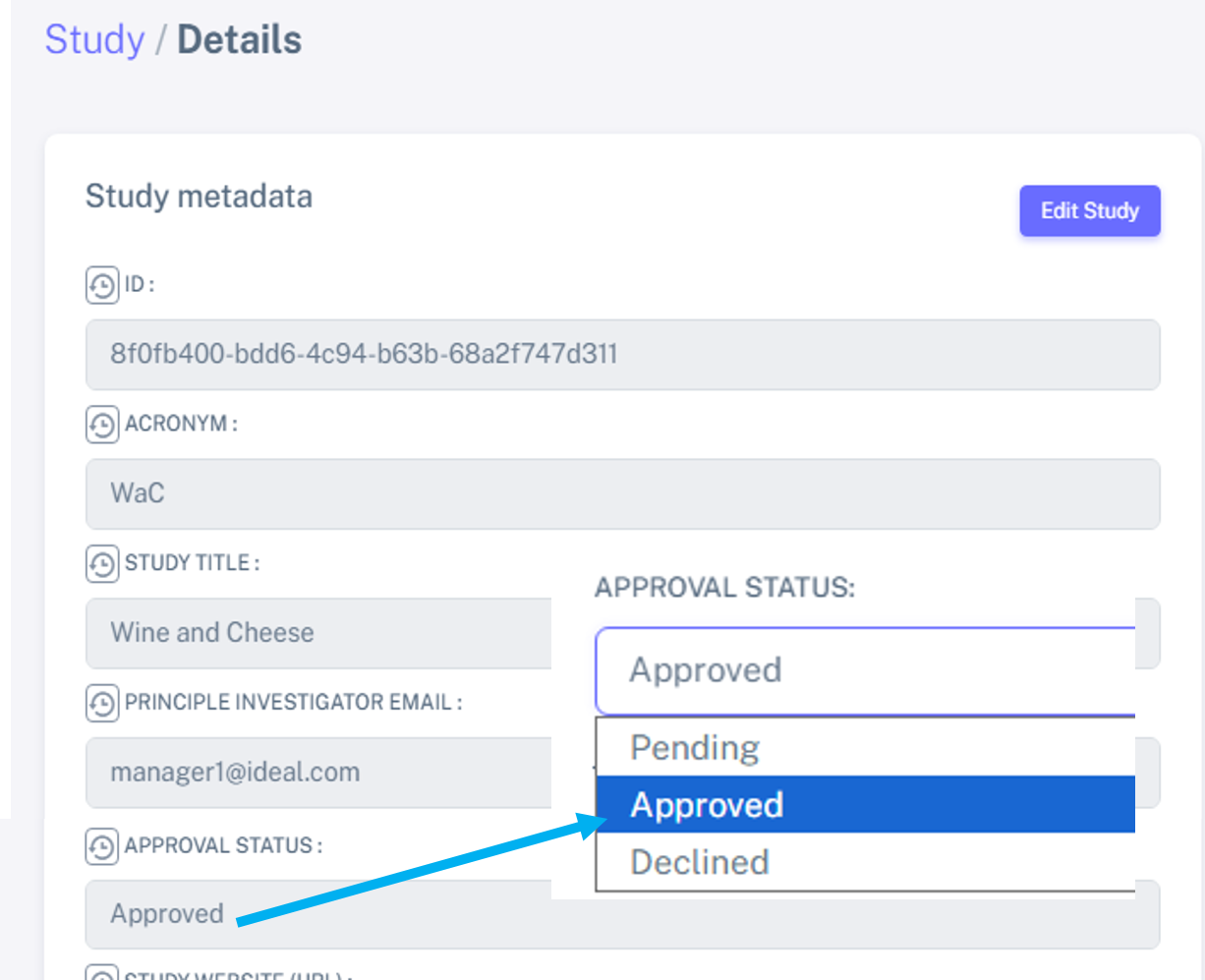Click history icon next to APPROVAL STATUS
The image size is (1205, 980).
pos(102,846)
